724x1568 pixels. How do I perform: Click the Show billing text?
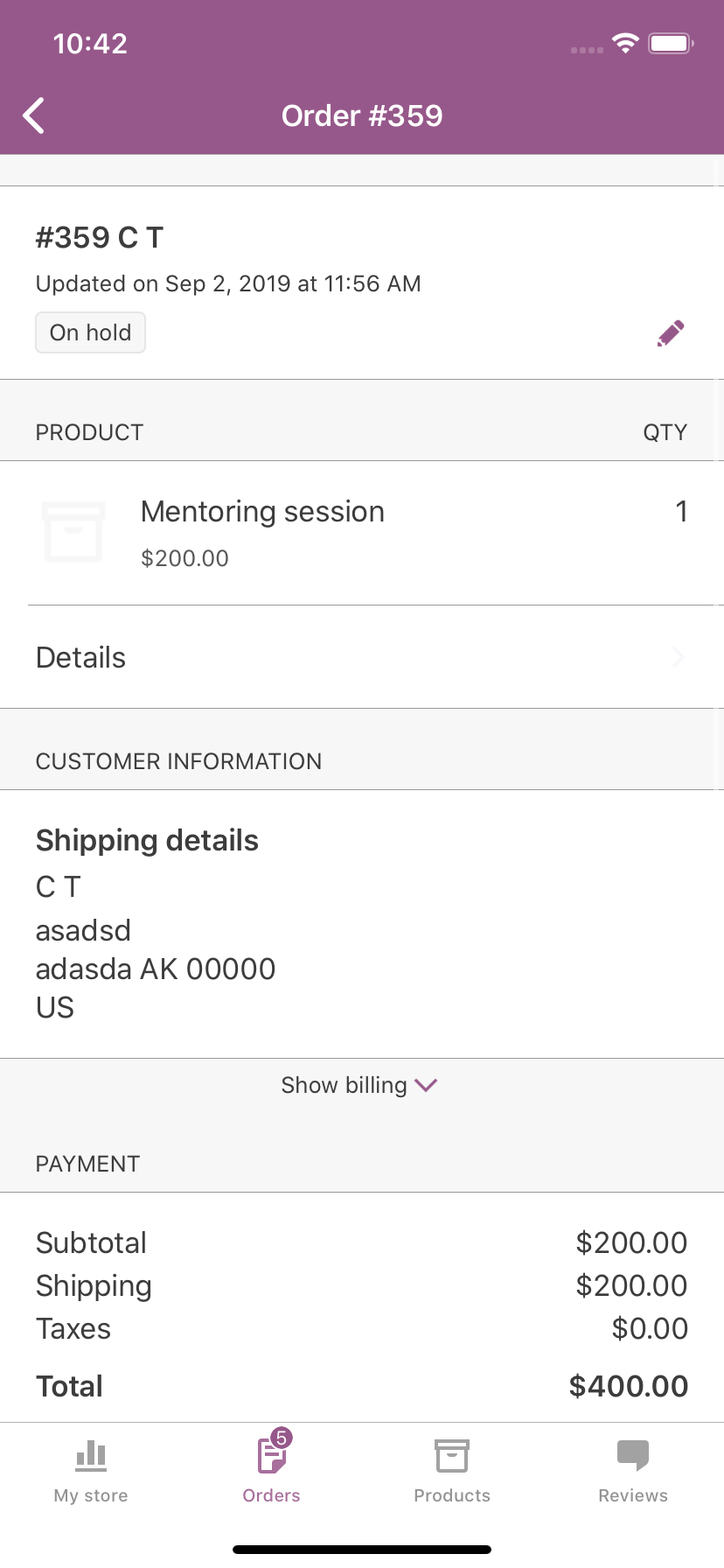[344, 1085]
